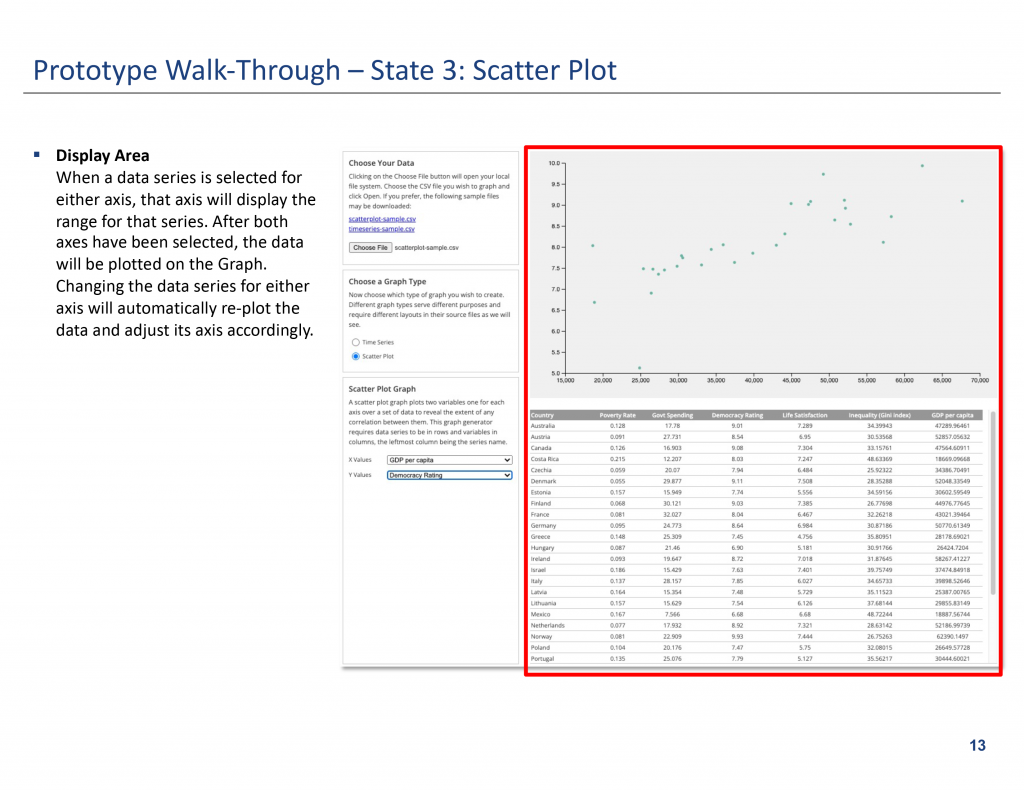This screenshot has height=791, width=1024.
Task: Click the Inequality (Gini Index) column header
Action: tap(879, 415)
